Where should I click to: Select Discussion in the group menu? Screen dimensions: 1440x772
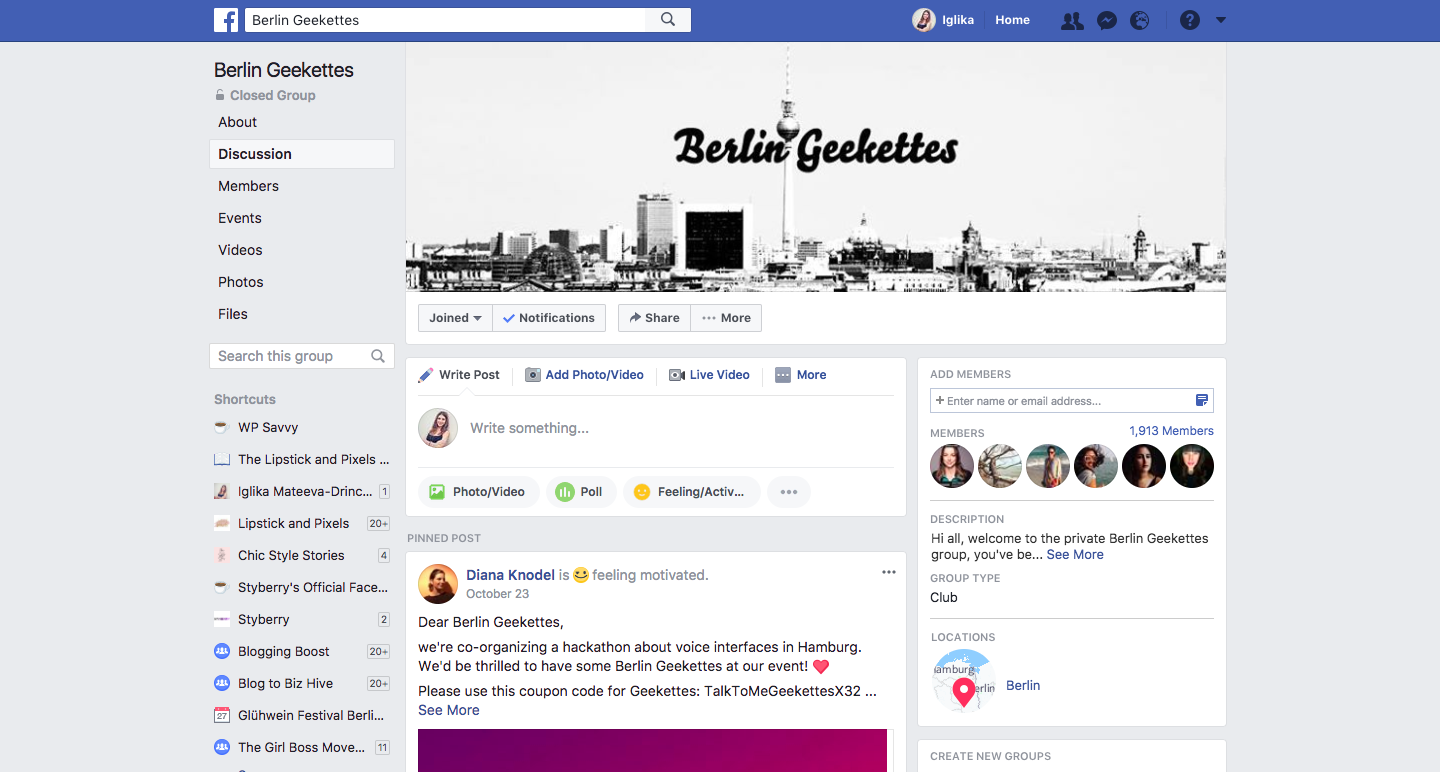pyautogui.click(x=302, y=154)
